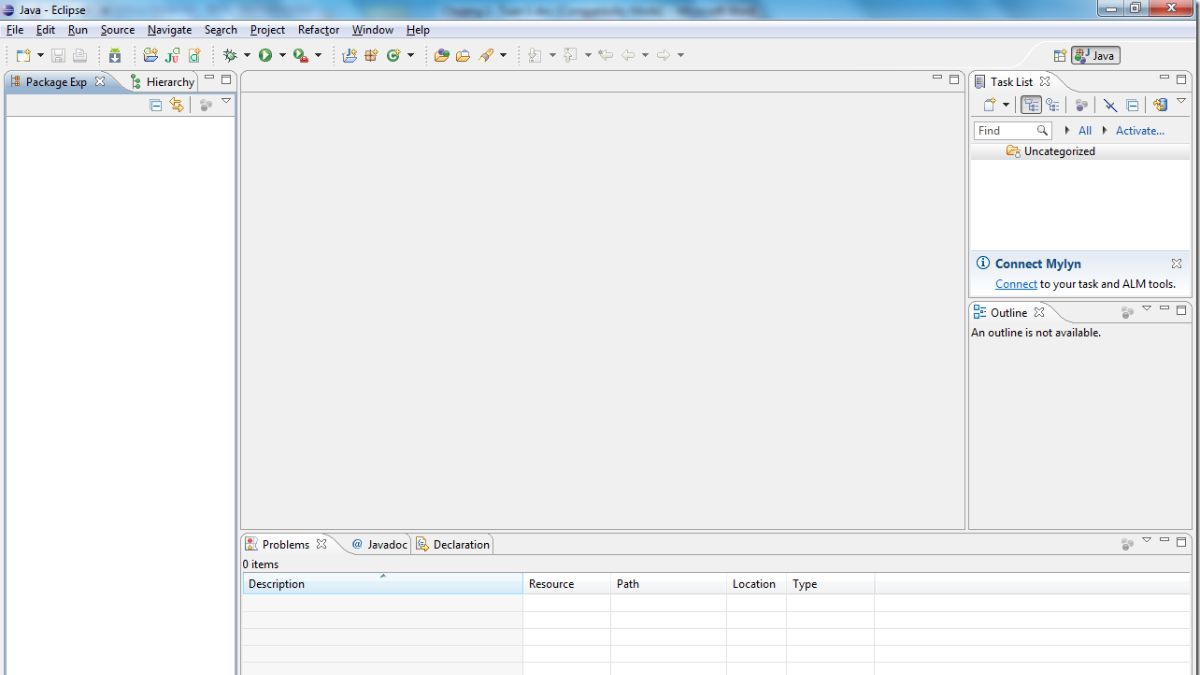Open the New wizard dropdown arrow
Viewport: 1200px width, 675px height.
click(x=41, y=56)
